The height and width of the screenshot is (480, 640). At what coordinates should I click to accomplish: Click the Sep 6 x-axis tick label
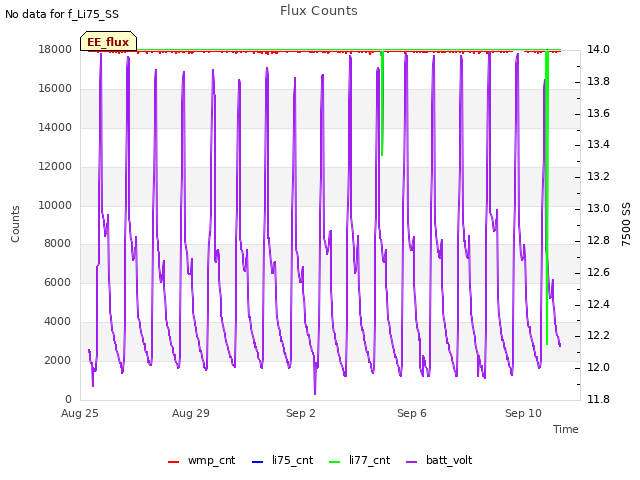(x=412, y=413)
